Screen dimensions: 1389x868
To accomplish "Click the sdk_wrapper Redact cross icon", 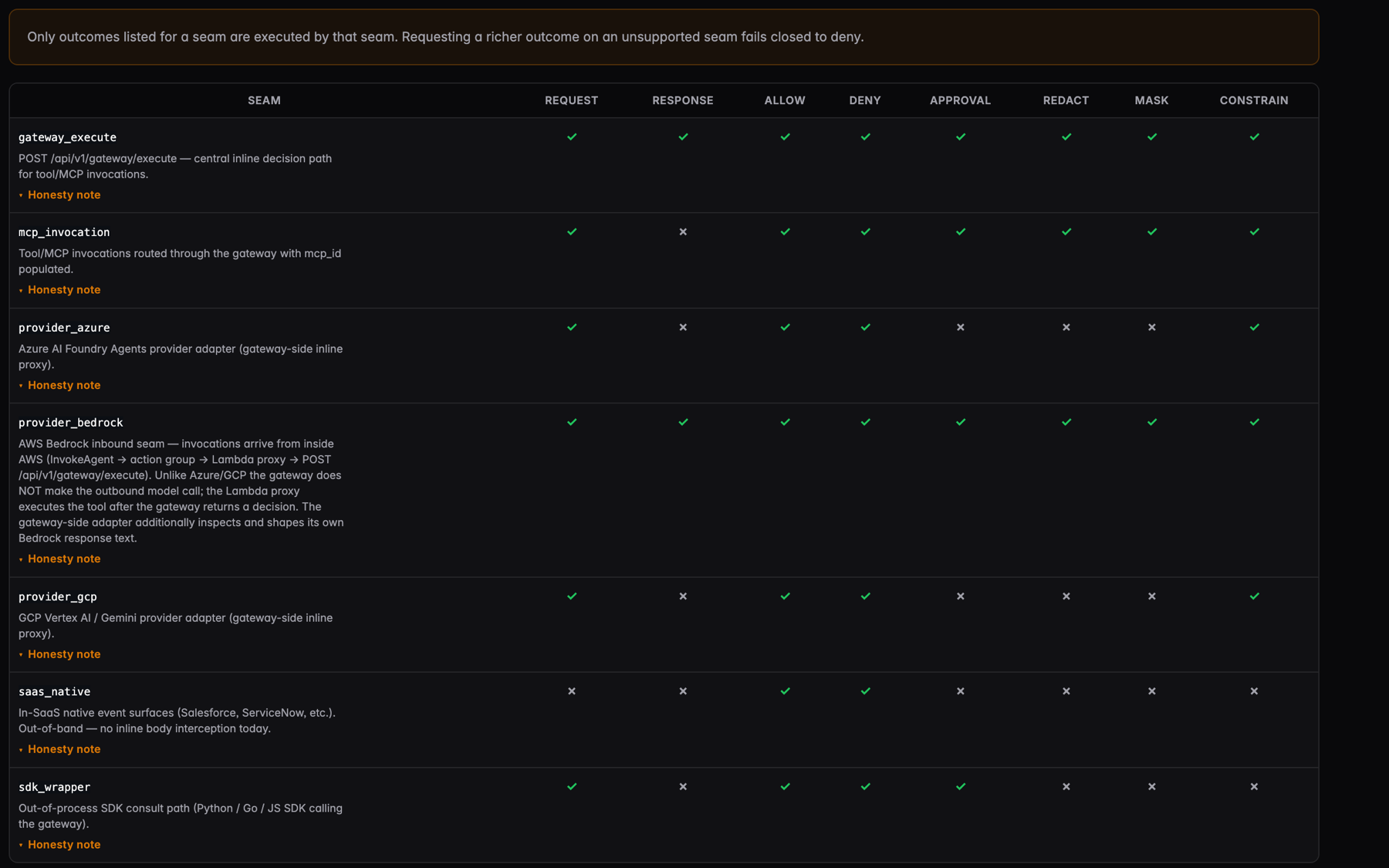I will [1066, 787].
